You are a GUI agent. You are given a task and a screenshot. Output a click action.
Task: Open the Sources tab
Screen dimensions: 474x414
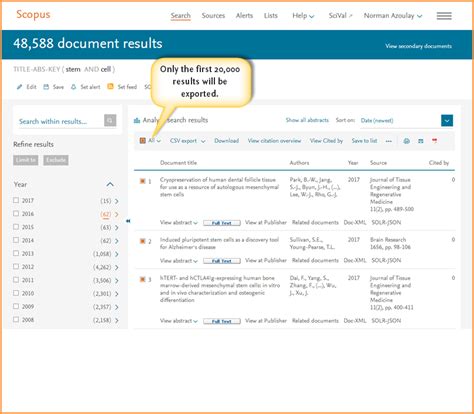(x=213, y=16)
